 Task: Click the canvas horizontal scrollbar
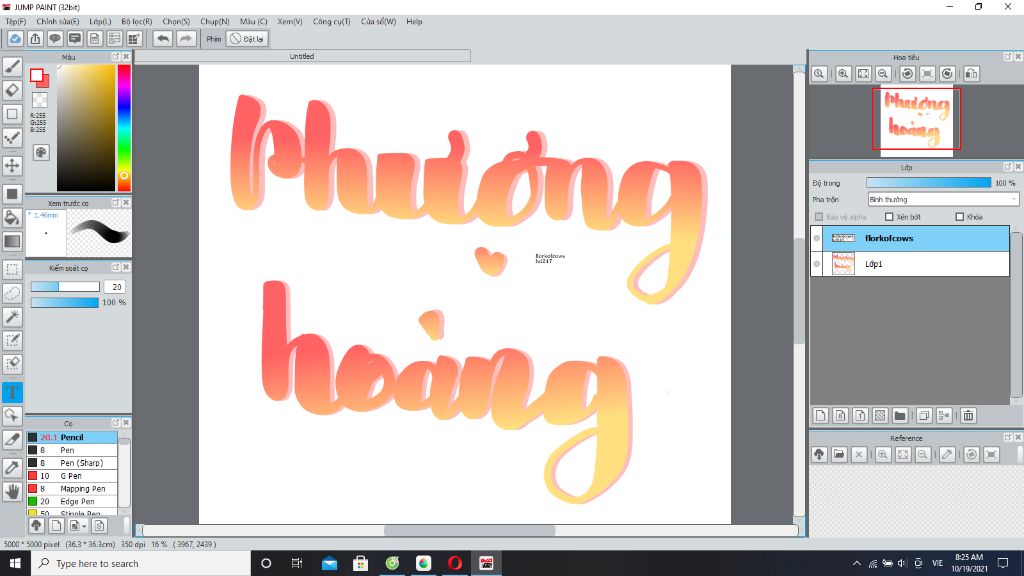470,530
